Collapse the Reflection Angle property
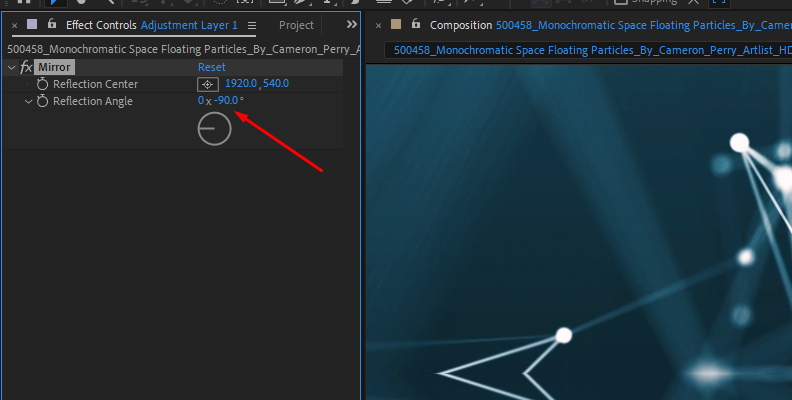Viewport: 792px width, 400px height. (28, 102)
